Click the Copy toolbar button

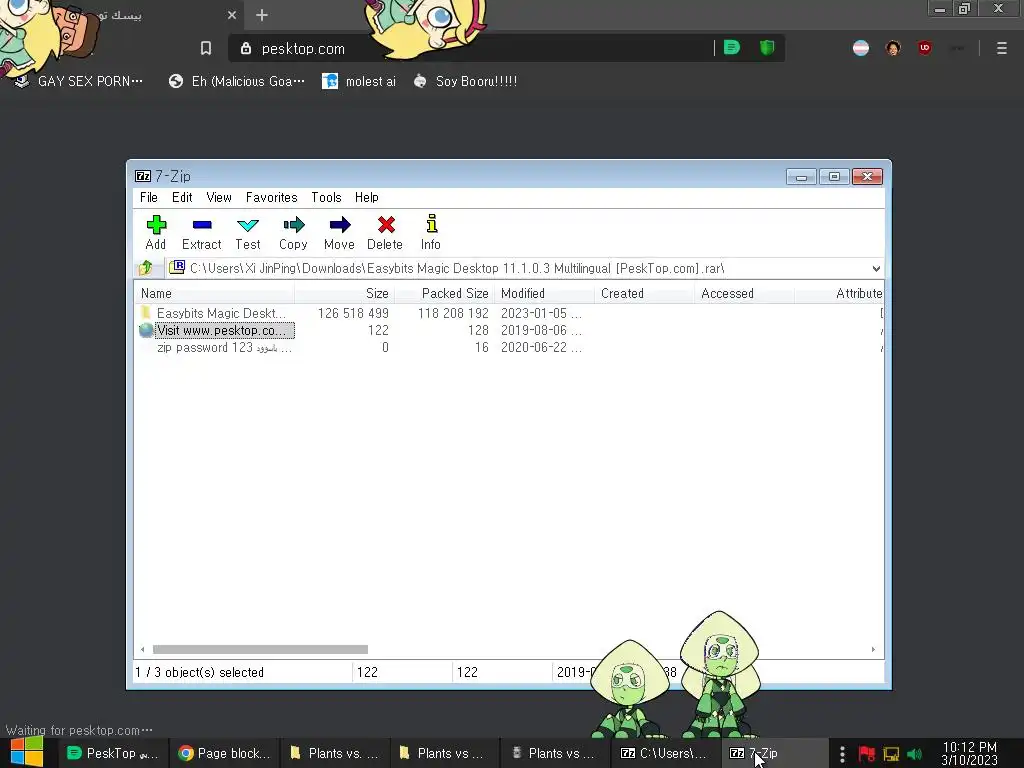(293, 232)
